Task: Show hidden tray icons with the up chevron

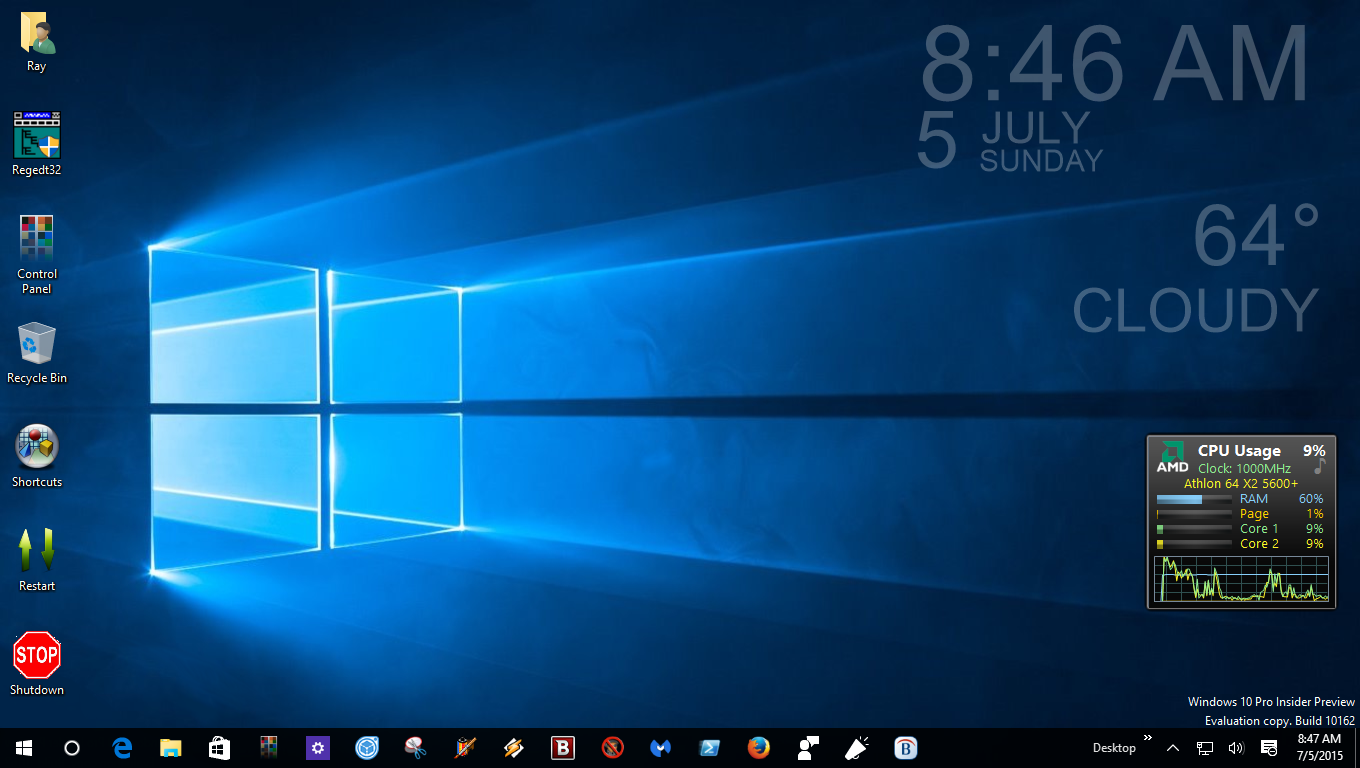Action: [1173, 748]
